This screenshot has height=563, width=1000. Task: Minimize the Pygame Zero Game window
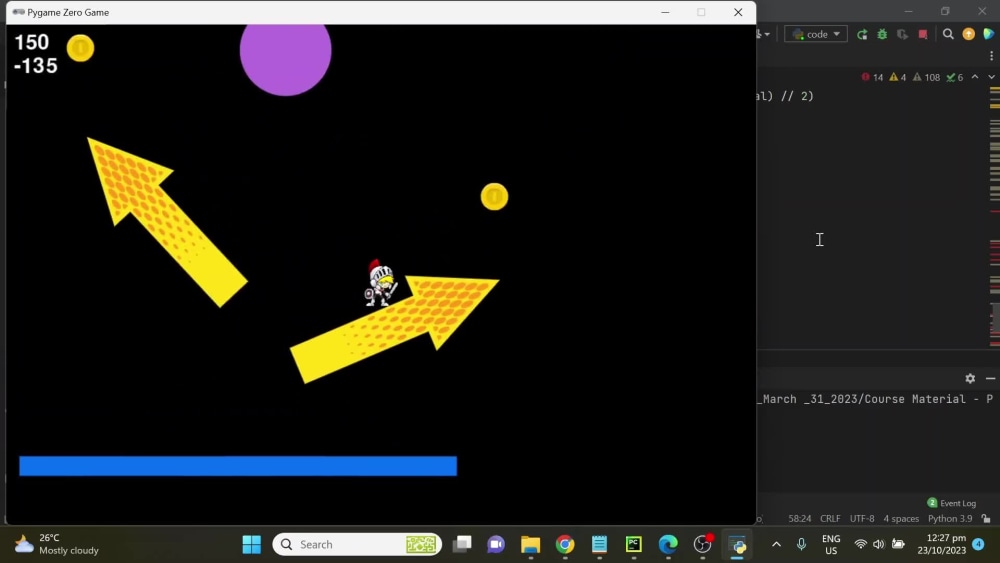(665, 12)
